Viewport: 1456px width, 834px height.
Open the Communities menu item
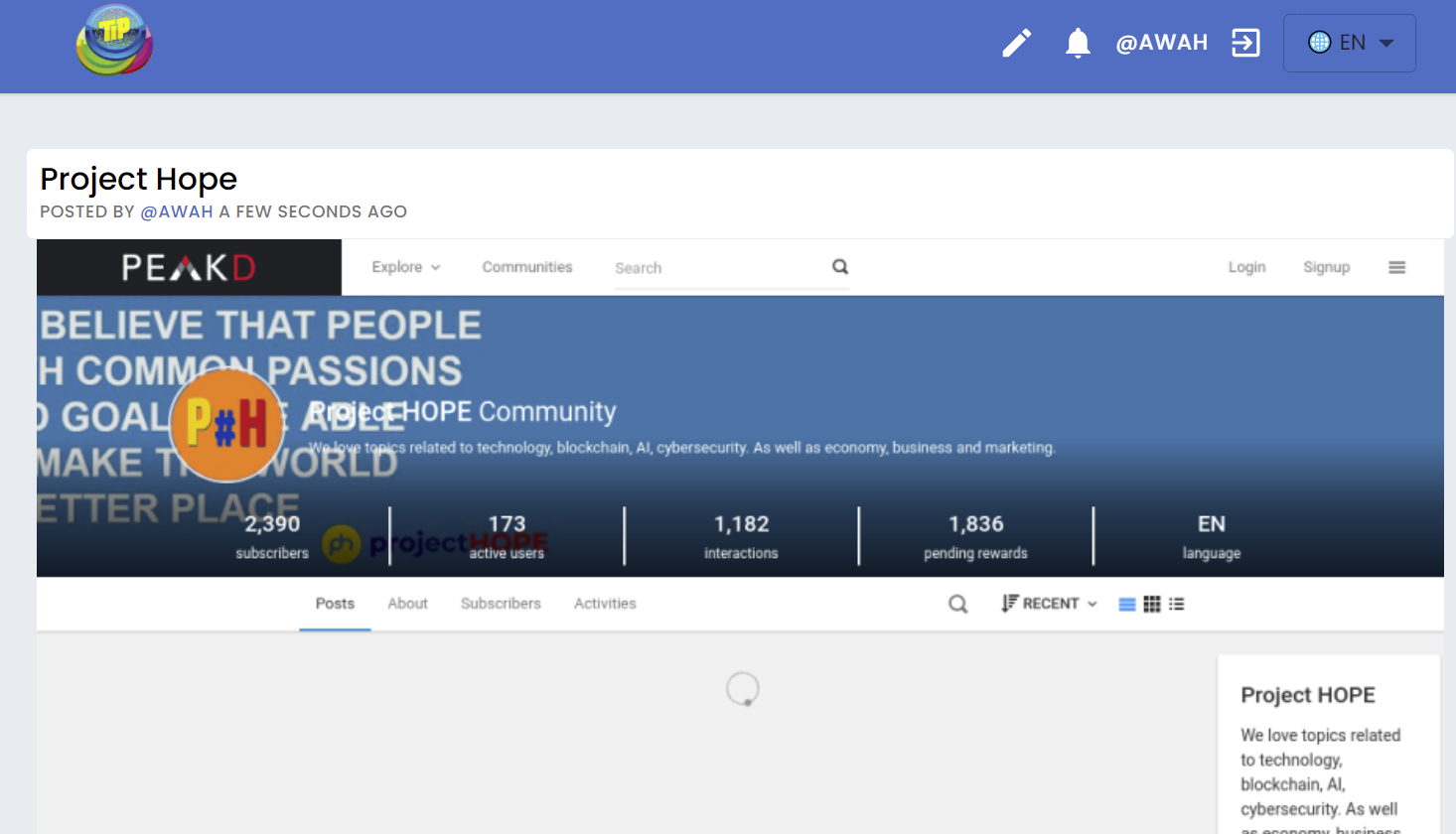527,267
